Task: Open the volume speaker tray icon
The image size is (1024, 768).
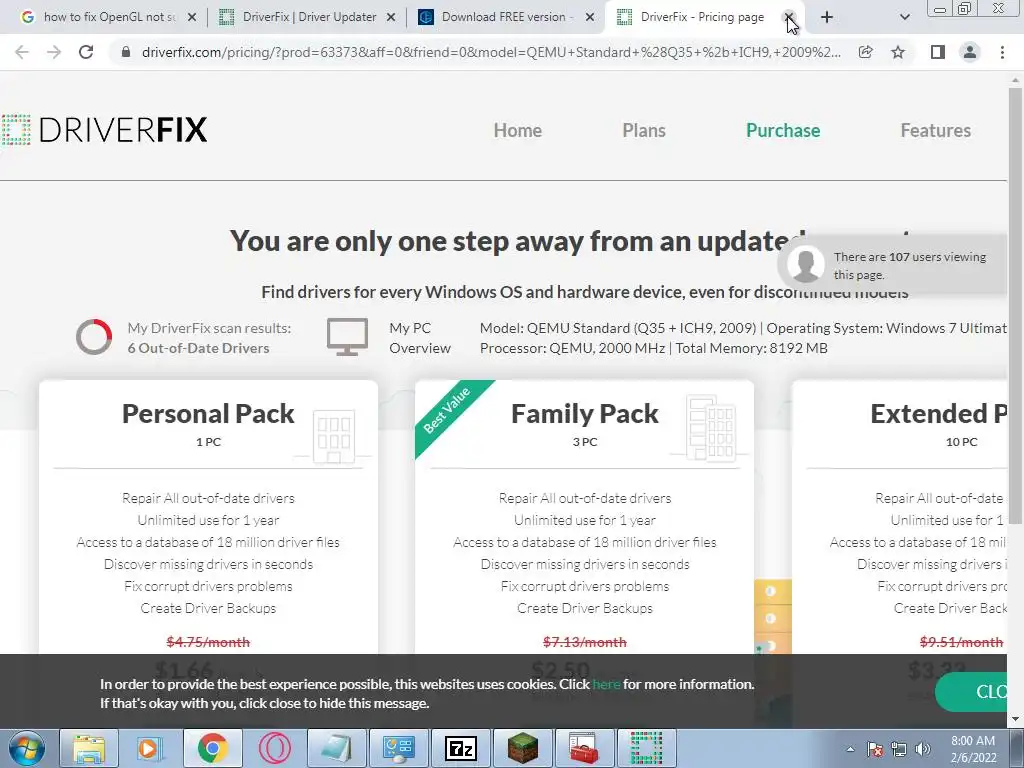Action: pyautogui.click(x=923, y=749)
